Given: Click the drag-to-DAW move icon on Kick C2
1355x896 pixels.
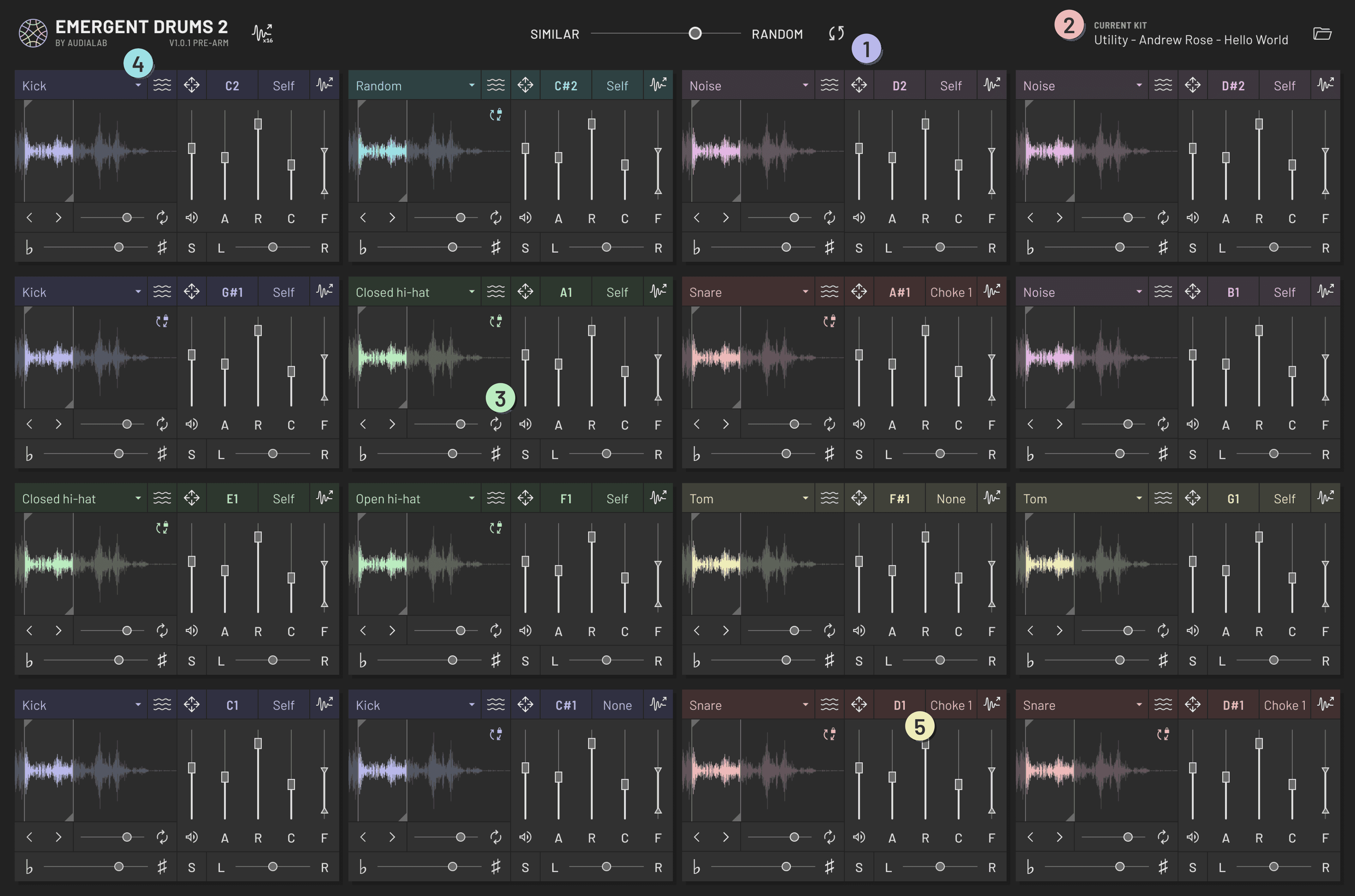Looking at the screenshot, I should 191,85.
